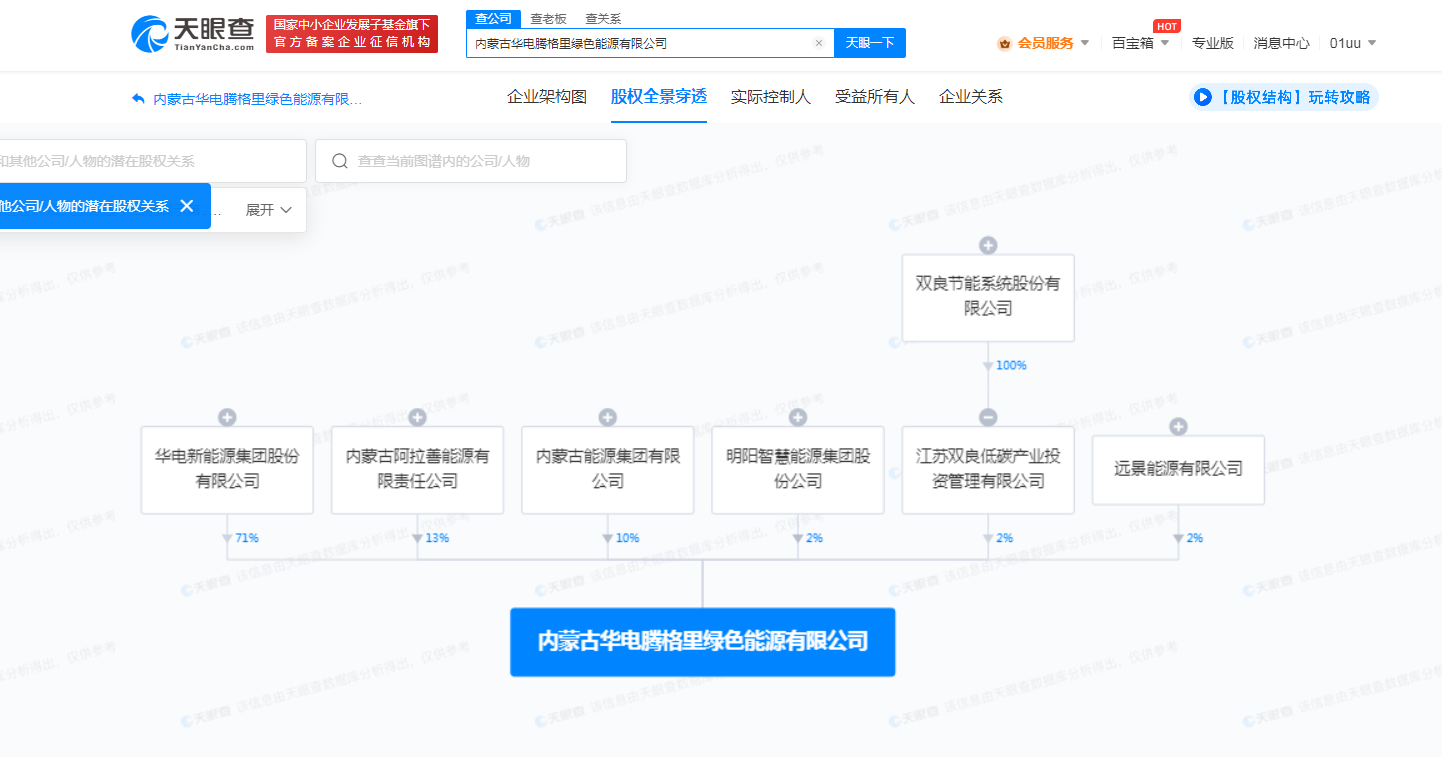Clear the search box with the X icon

pos(818,43)
